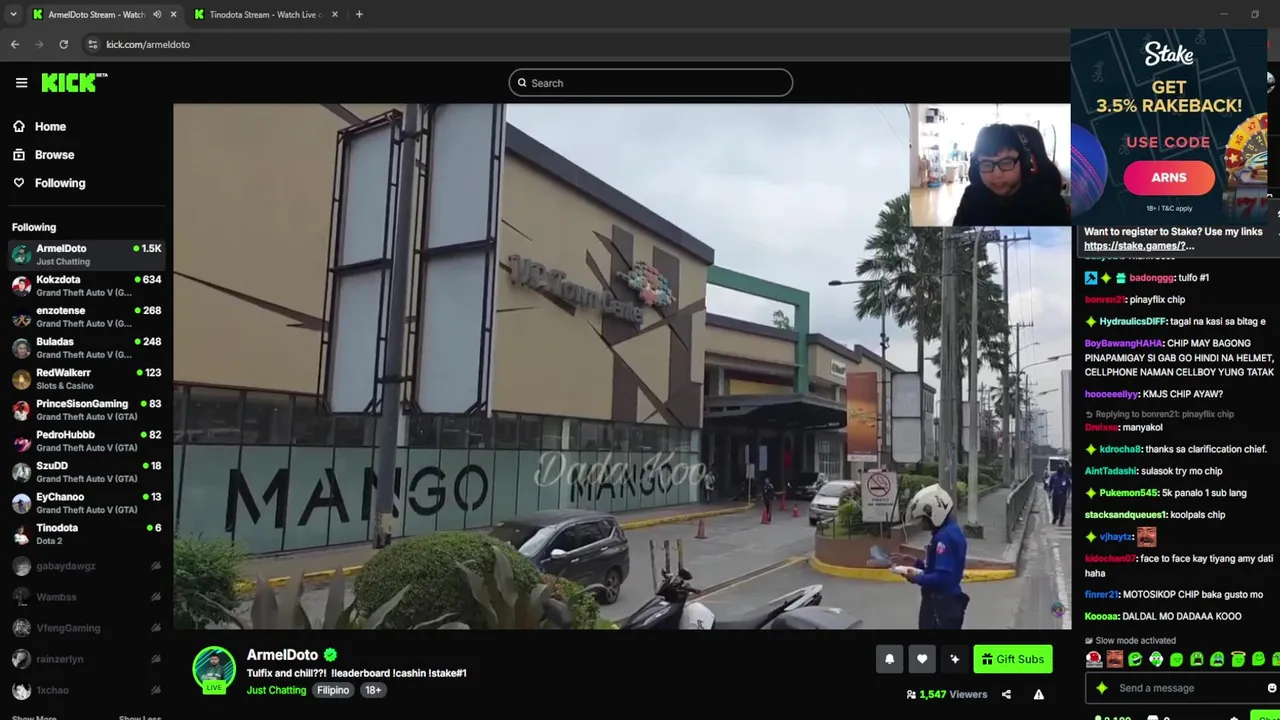Screen dimensions: 1280x720
Task: Reload the page
Action: (x=63, y=44)
